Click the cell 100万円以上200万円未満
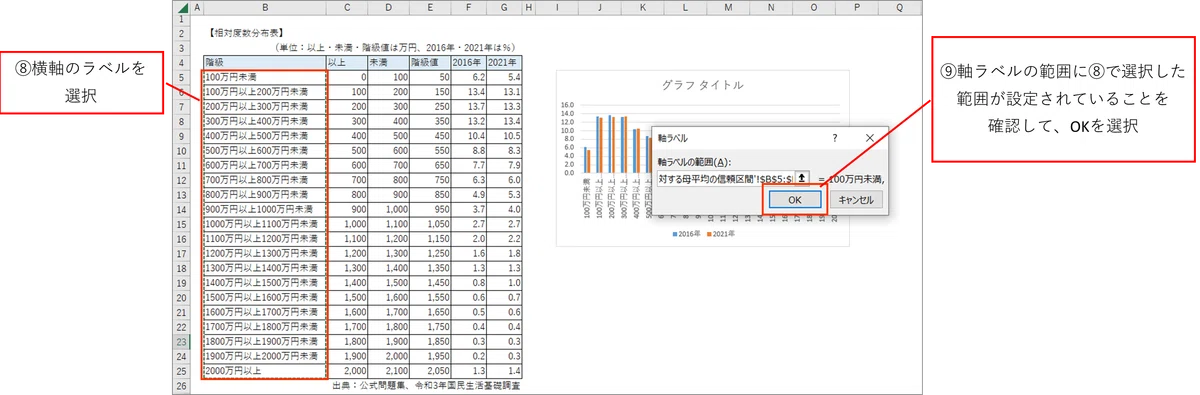Viewport: 1200px width, 395px height. pyautogui.click(x=264, y=91)
